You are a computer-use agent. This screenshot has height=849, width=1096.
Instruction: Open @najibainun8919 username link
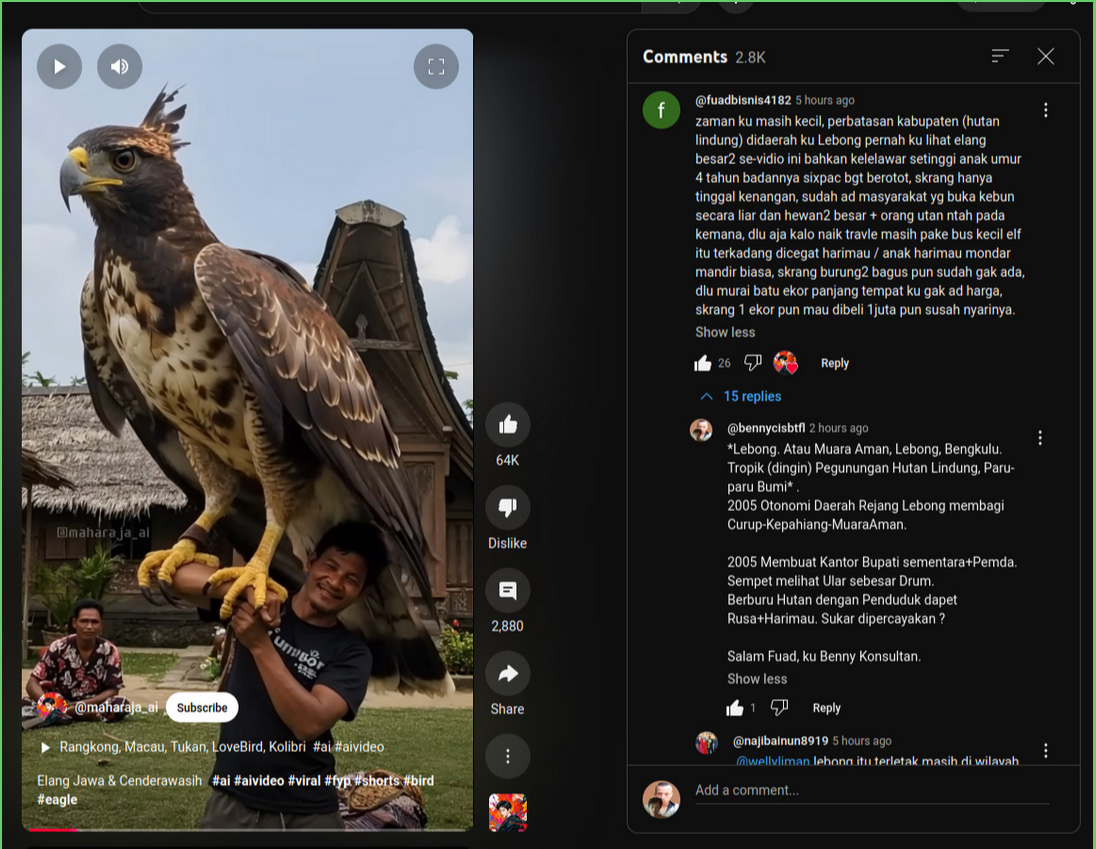[x=780, y=741]
